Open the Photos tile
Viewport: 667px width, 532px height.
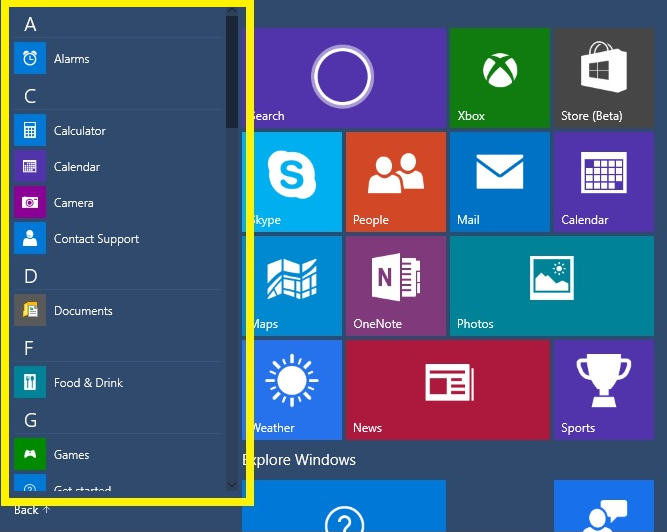[x=552, y=286]
